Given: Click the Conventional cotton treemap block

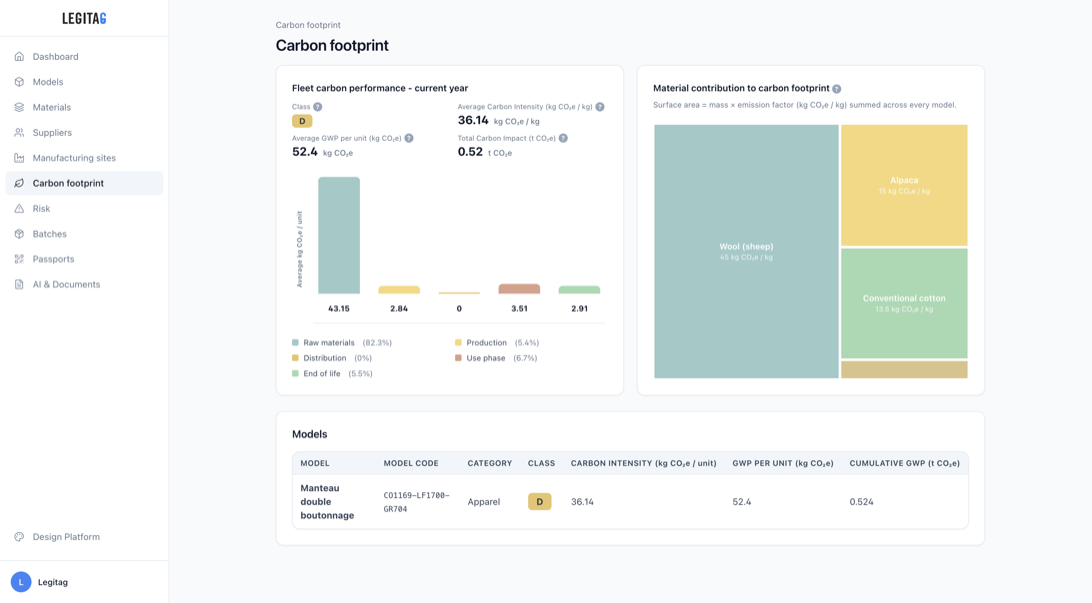Looking at the screenshot, I should 904,303.
